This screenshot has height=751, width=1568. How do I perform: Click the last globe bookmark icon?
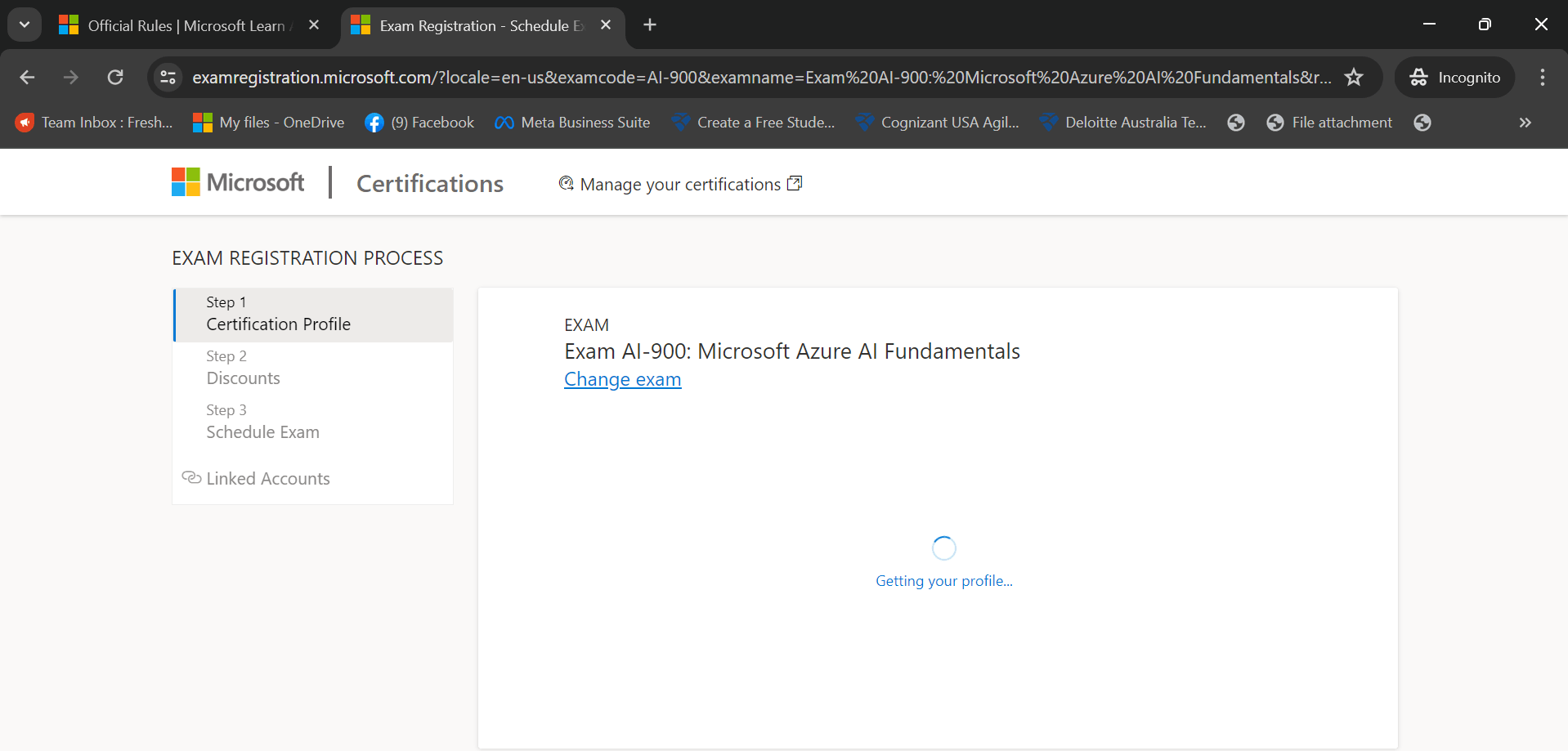click(1422, 123)
